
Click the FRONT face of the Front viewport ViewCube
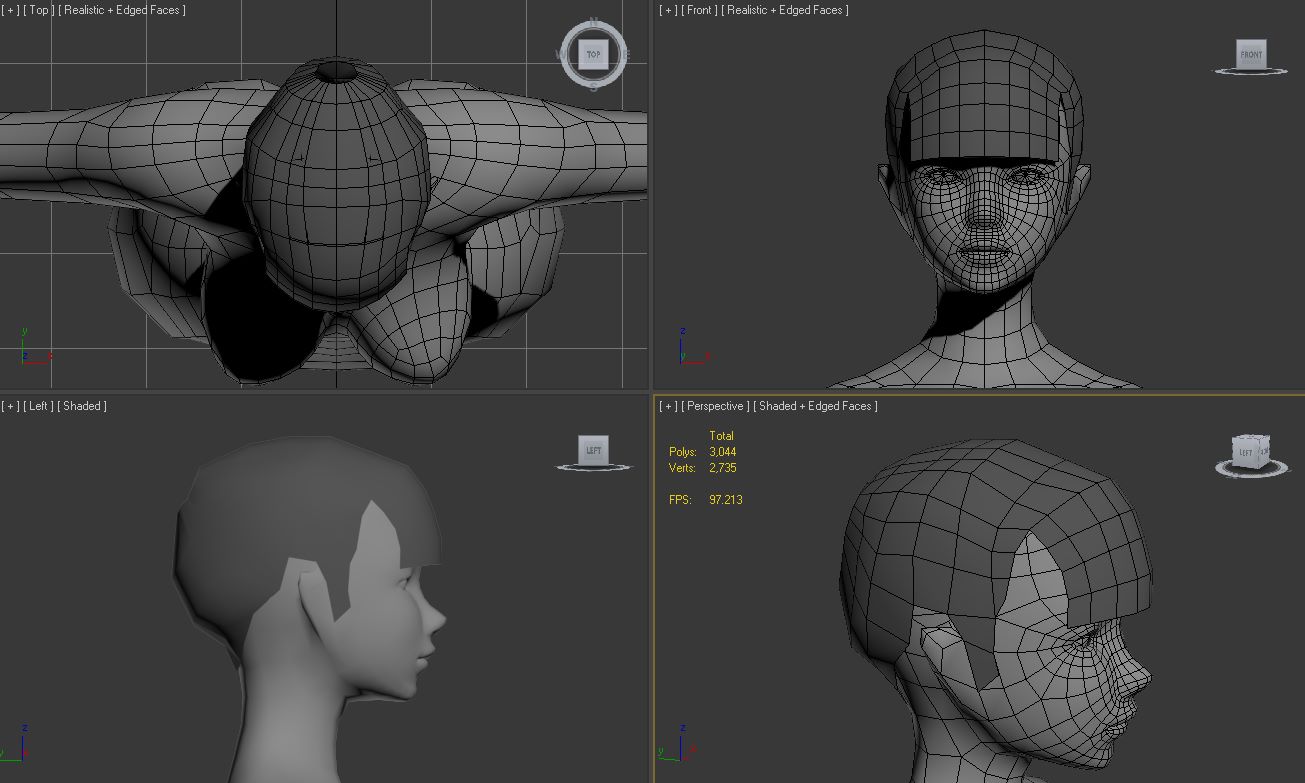tap(1251, 54)
